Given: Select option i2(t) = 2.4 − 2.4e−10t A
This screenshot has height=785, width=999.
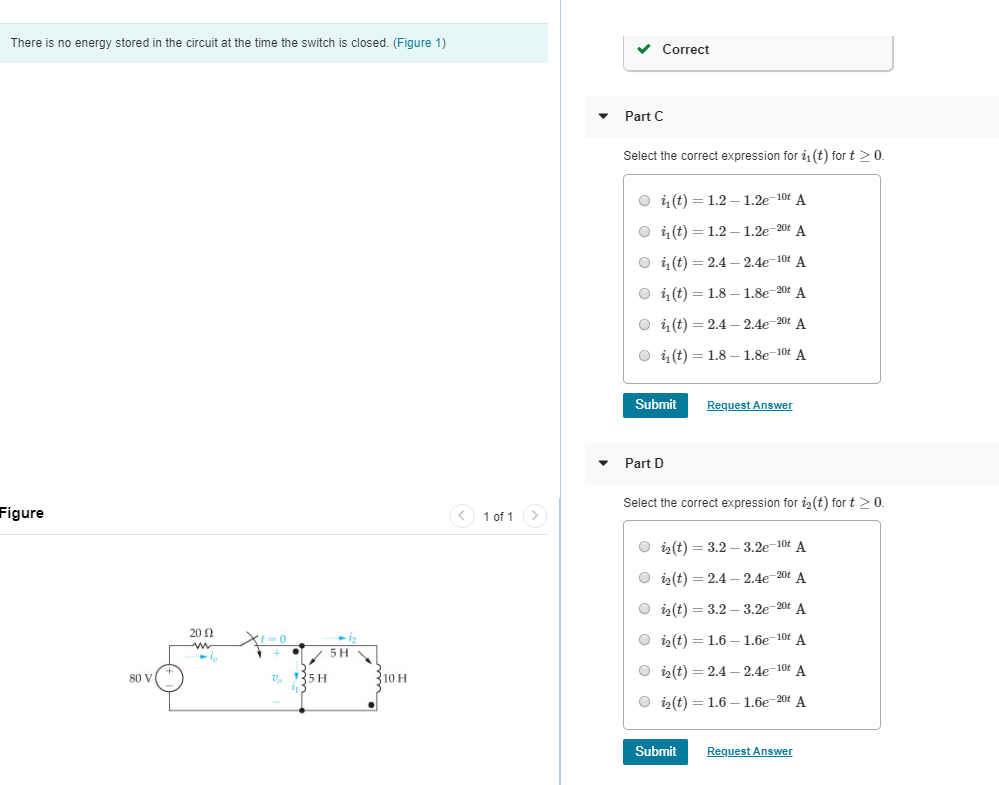Looking at the screenshot, I should pyautogui.click(x=645, y=671).
